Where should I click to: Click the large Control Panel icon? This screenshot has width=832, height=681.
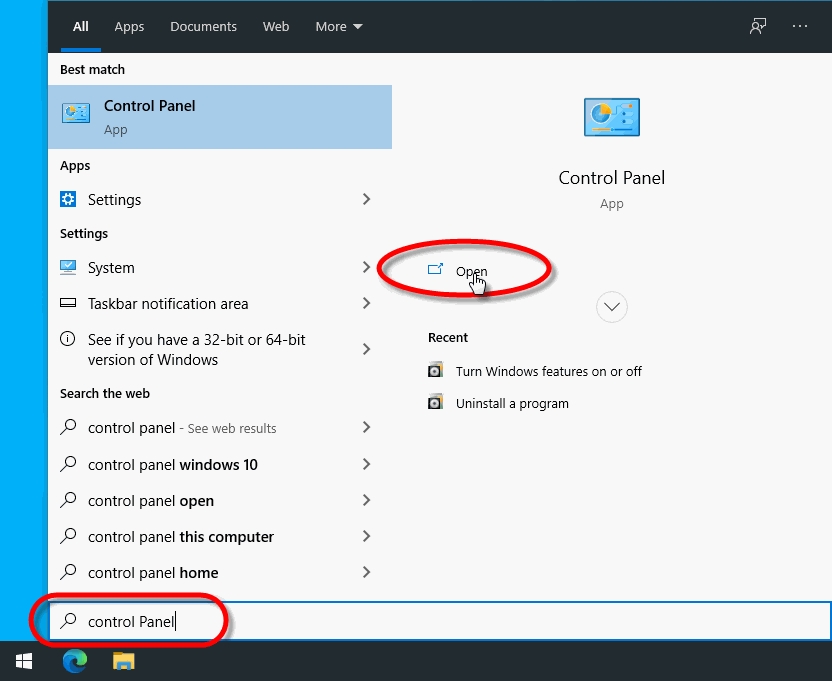click(611, 118)
